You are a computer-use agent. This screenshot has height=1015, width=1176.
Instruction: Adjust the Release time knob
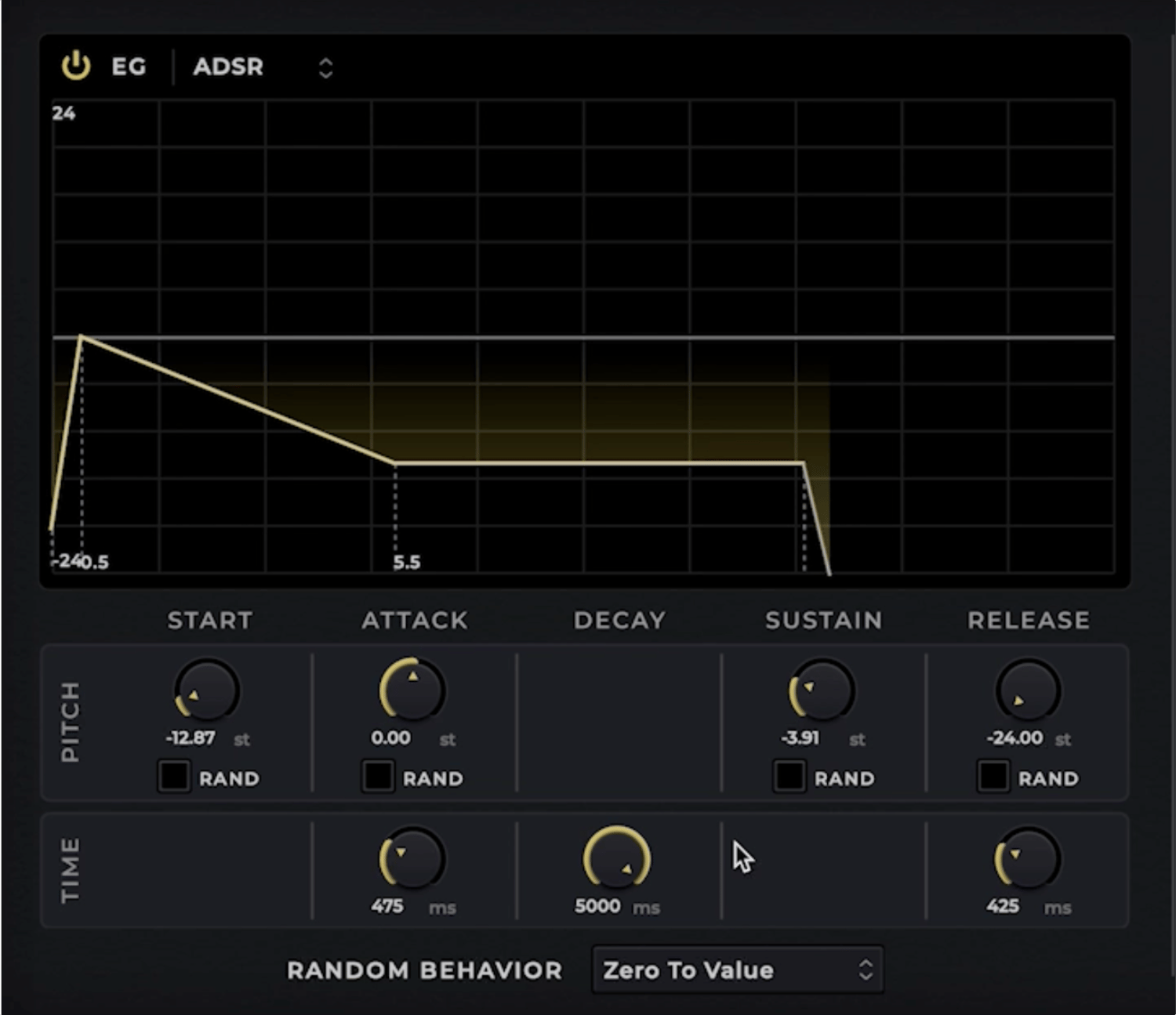1027,858
